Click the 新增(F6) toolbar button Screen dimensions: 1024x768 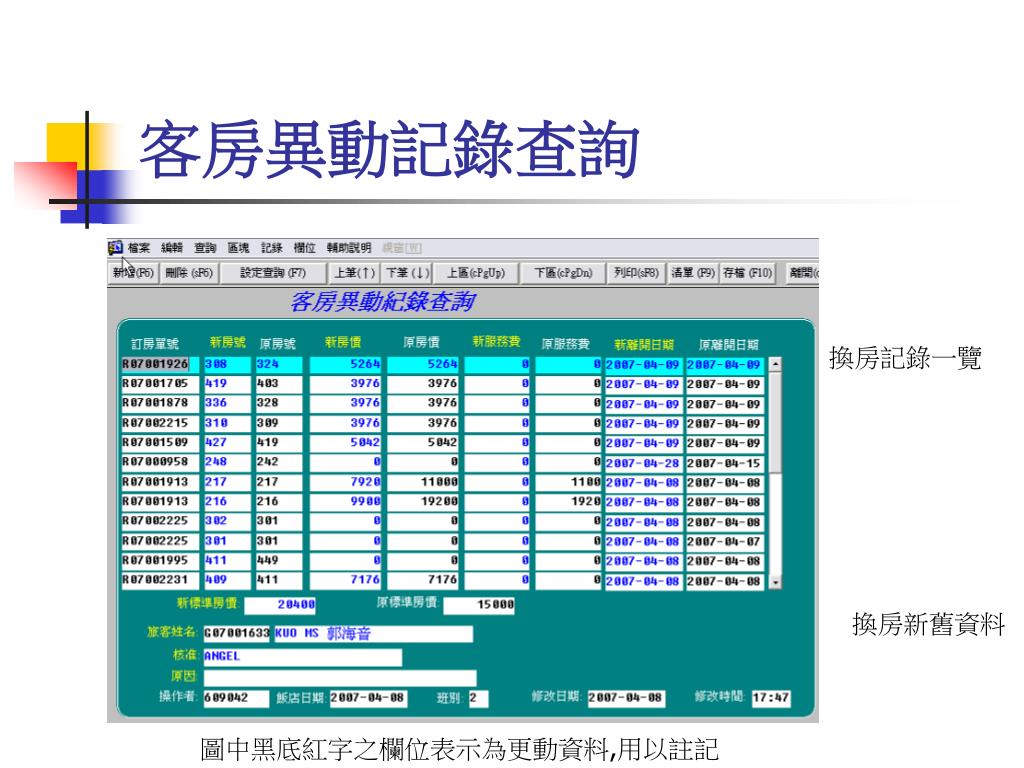133,273
